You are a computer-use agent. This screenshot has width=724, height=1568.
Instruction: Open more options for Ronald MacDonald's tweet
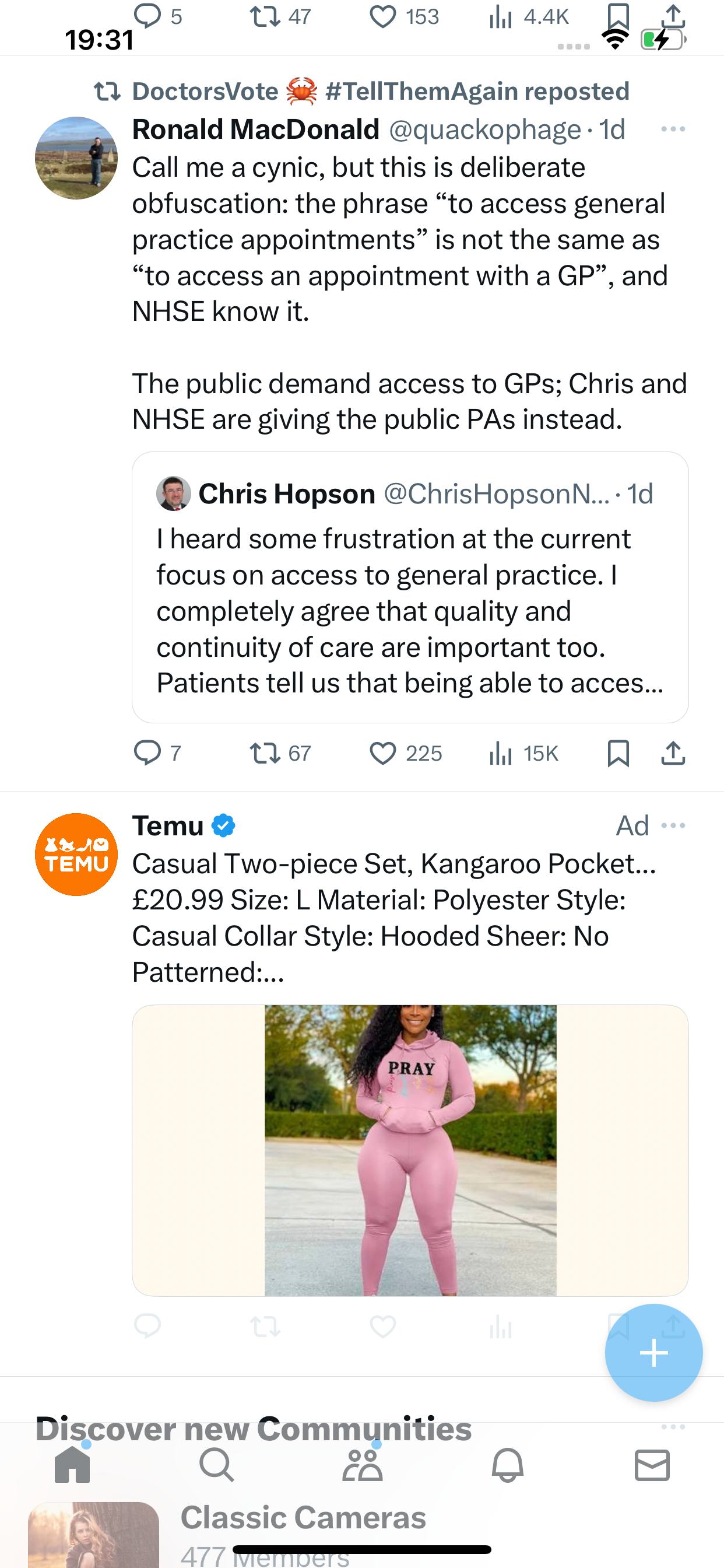tap(673, 129)
